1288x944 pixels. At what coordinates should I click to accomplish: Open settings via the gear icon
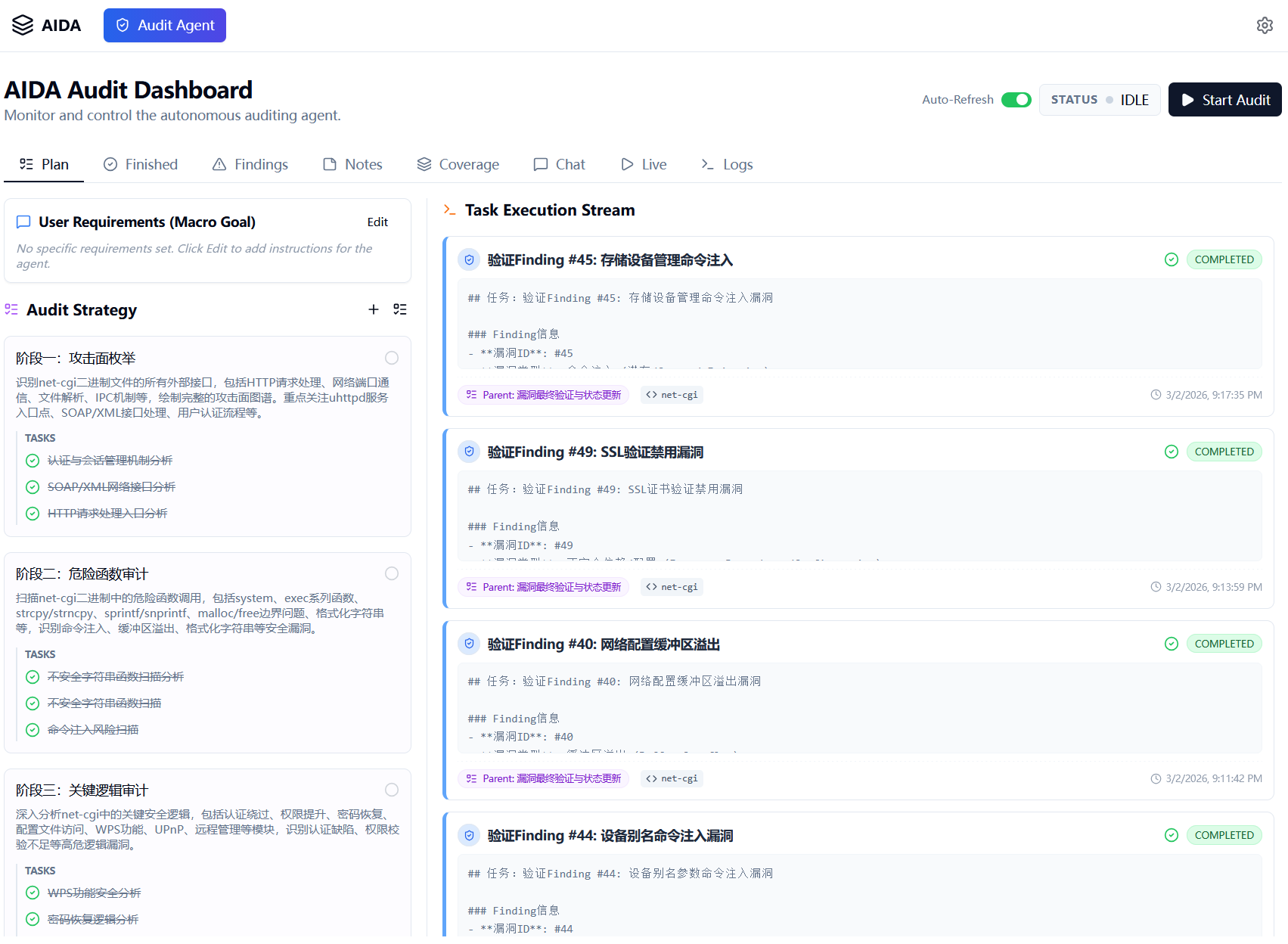coord(1265,25)
